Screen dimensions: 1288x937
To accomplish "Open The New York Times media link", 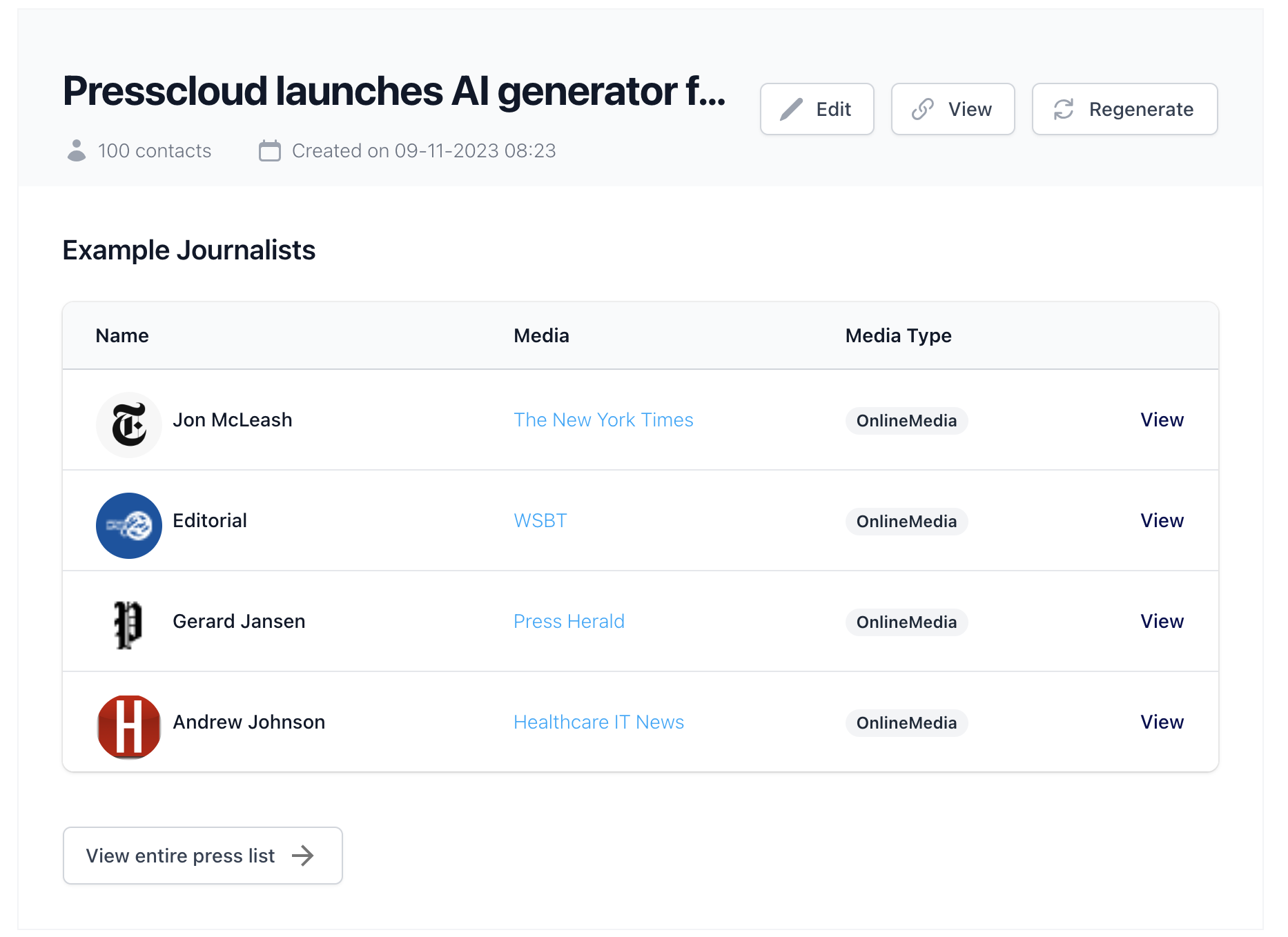I will (x=603, y=420).
